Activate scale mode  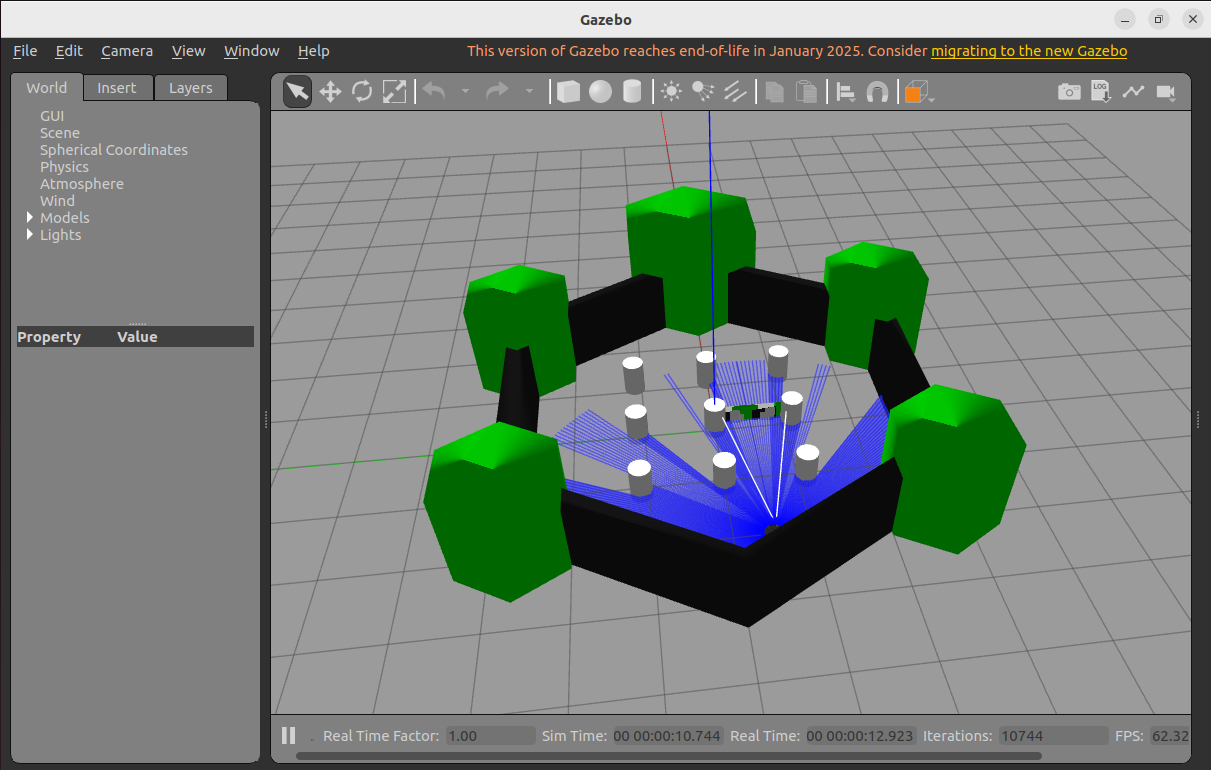click(x=394, y=91)
